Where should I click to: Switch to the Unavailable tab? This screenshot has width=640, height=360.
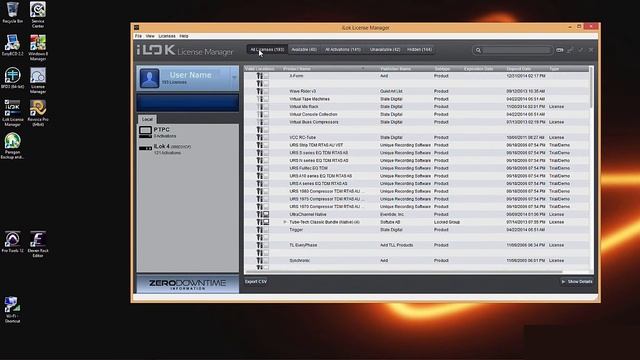(x=385, y=50)
